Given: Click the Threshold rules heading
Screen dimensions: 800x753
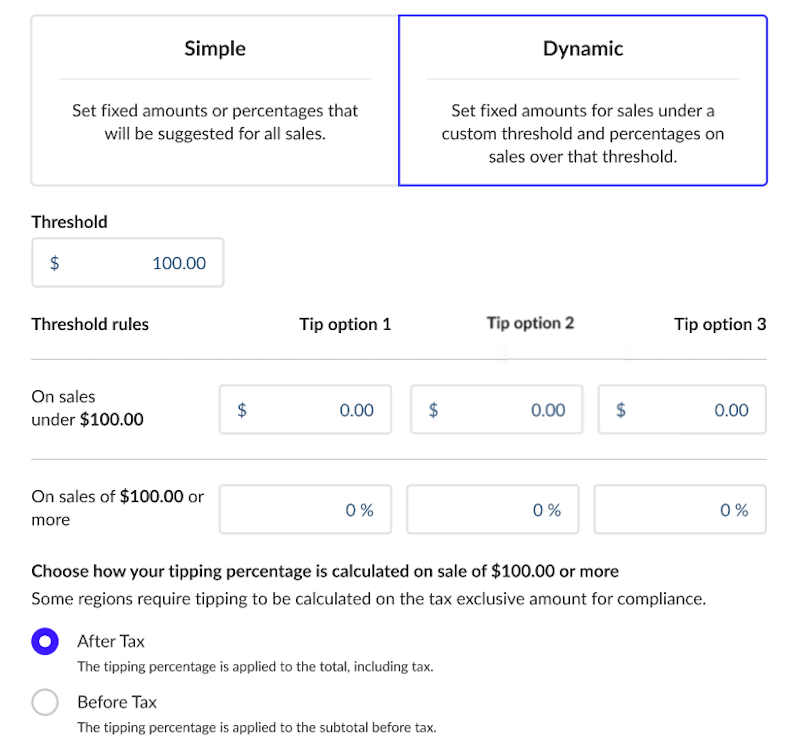Looking at the screenshot, I should click(x=90, y=324).
